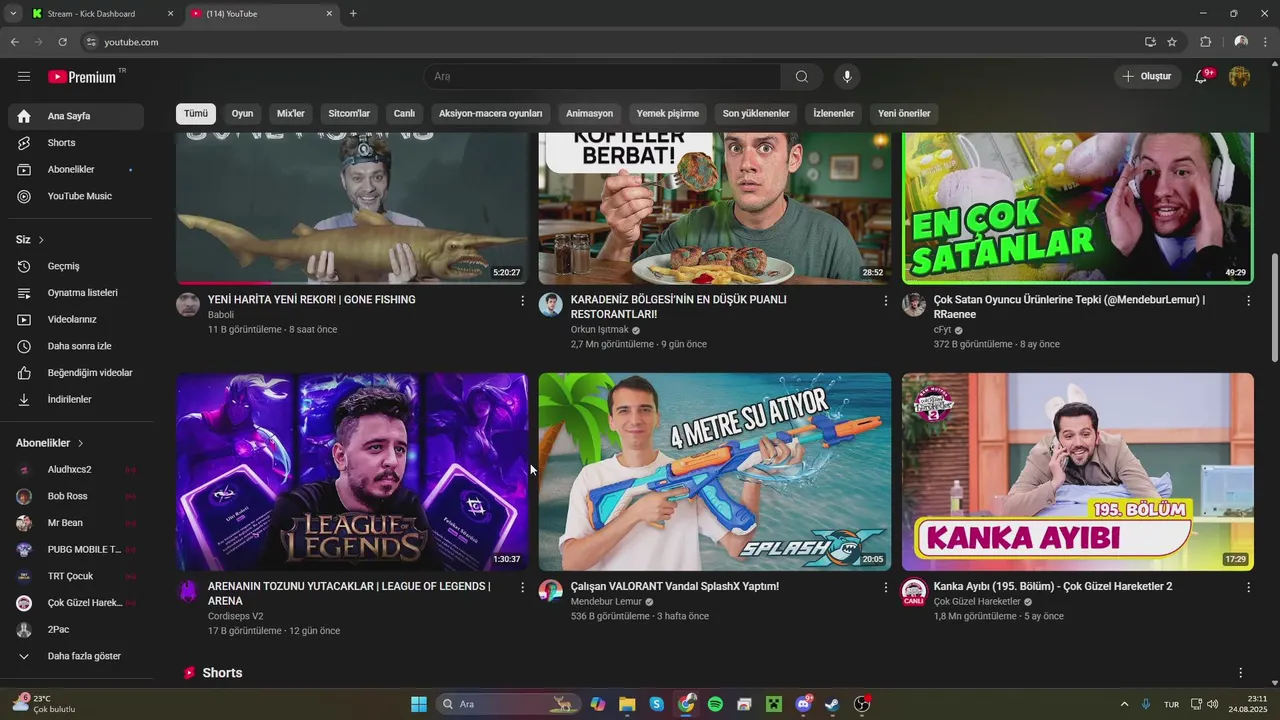Open Mendebur Lemur channel avatar
Screen dimensions: 1280x720
coord(551,591)
